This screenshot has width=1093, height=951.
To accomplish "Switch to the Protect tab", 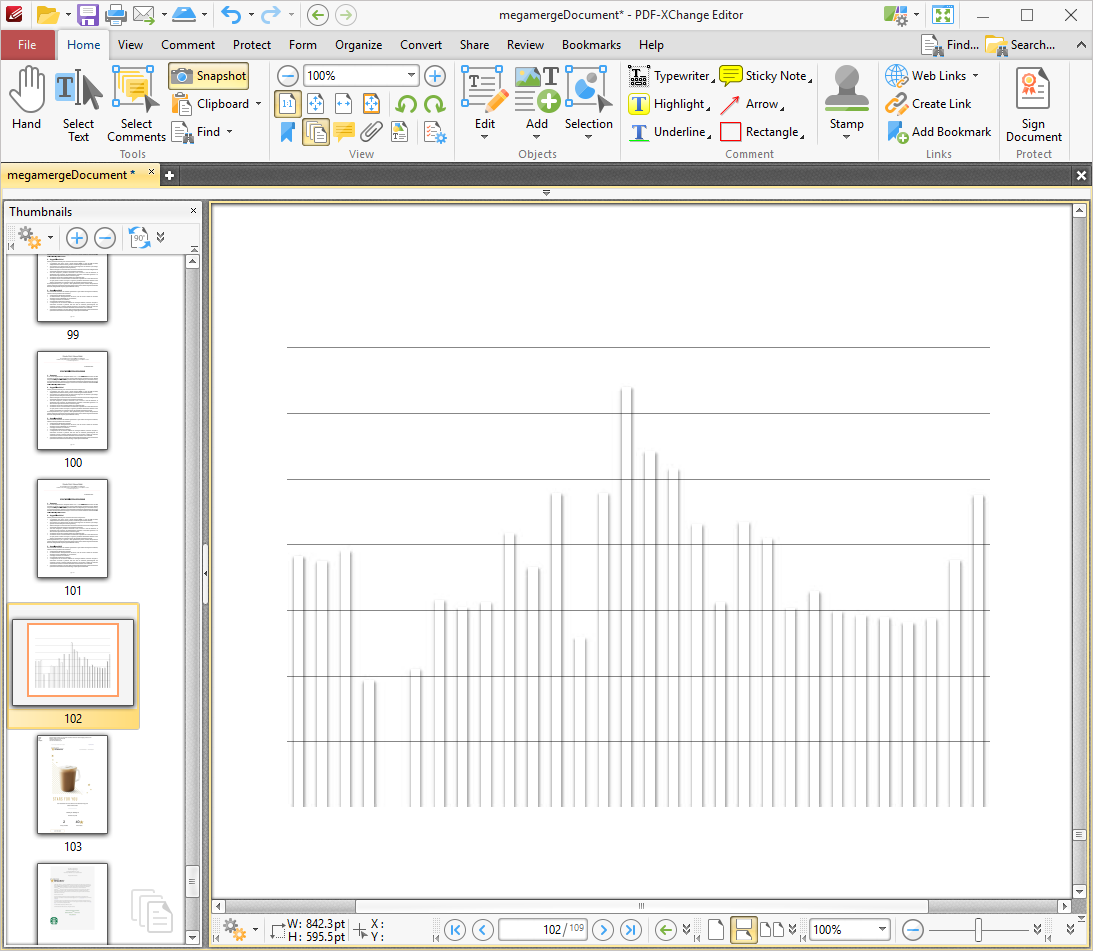I will (x=252, y=45).
